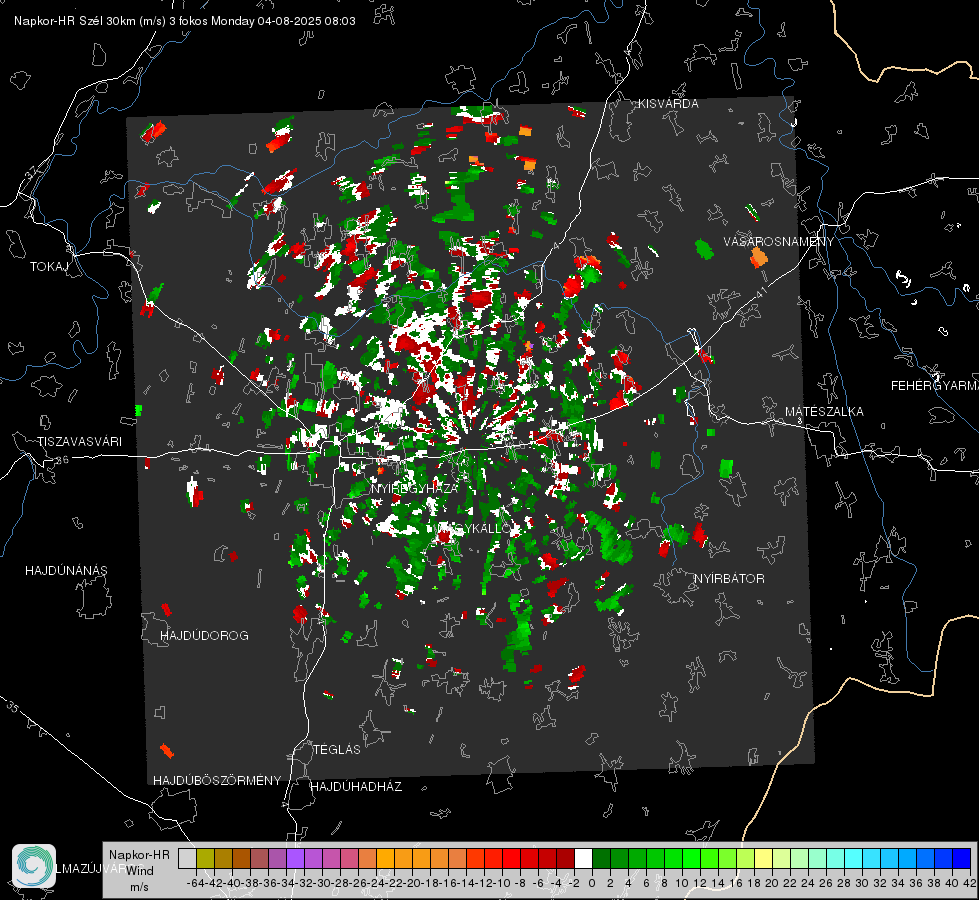This screenshot has width=979, height=900.
Task: Click road number 35 in the lower left
Action: 12,706
